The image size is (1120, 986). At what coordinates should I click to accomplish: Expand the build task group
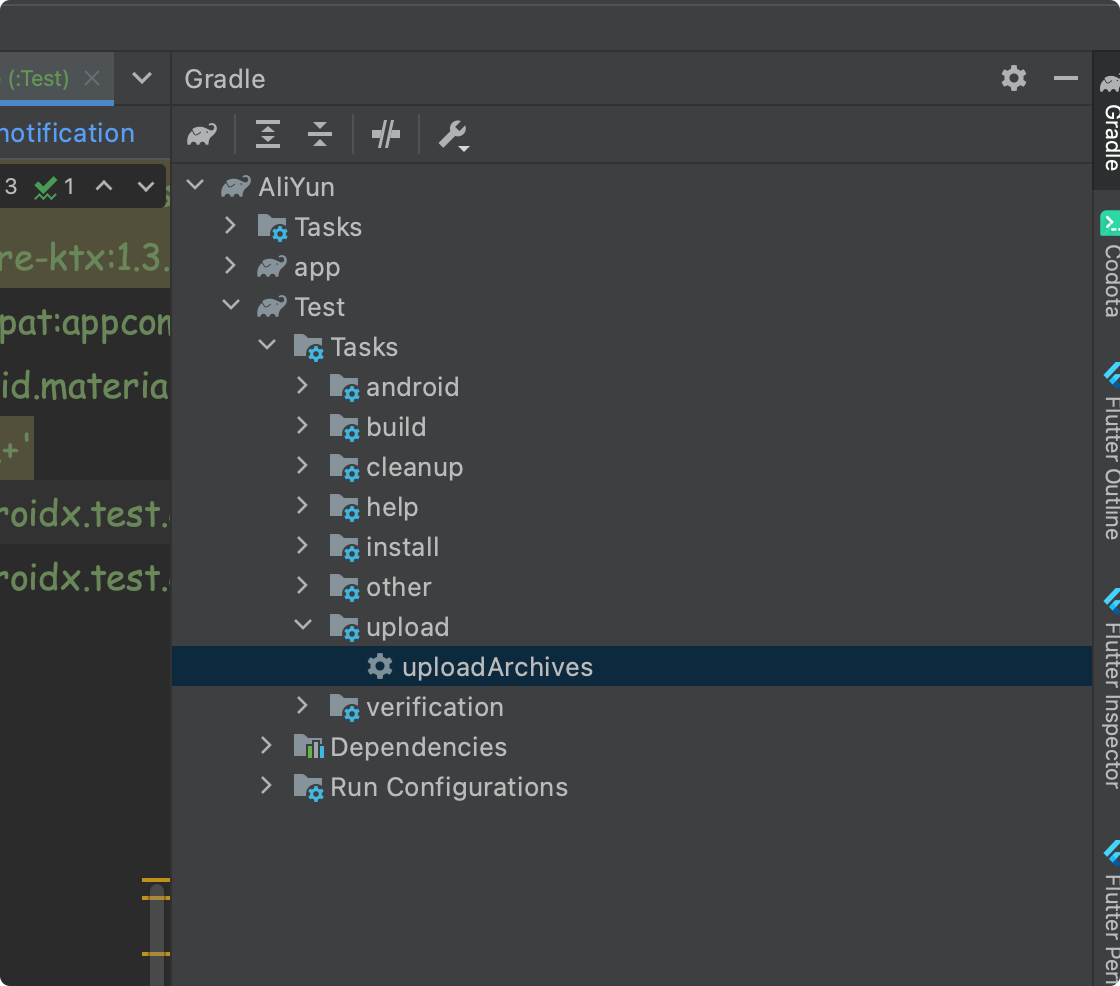[302, 426]
